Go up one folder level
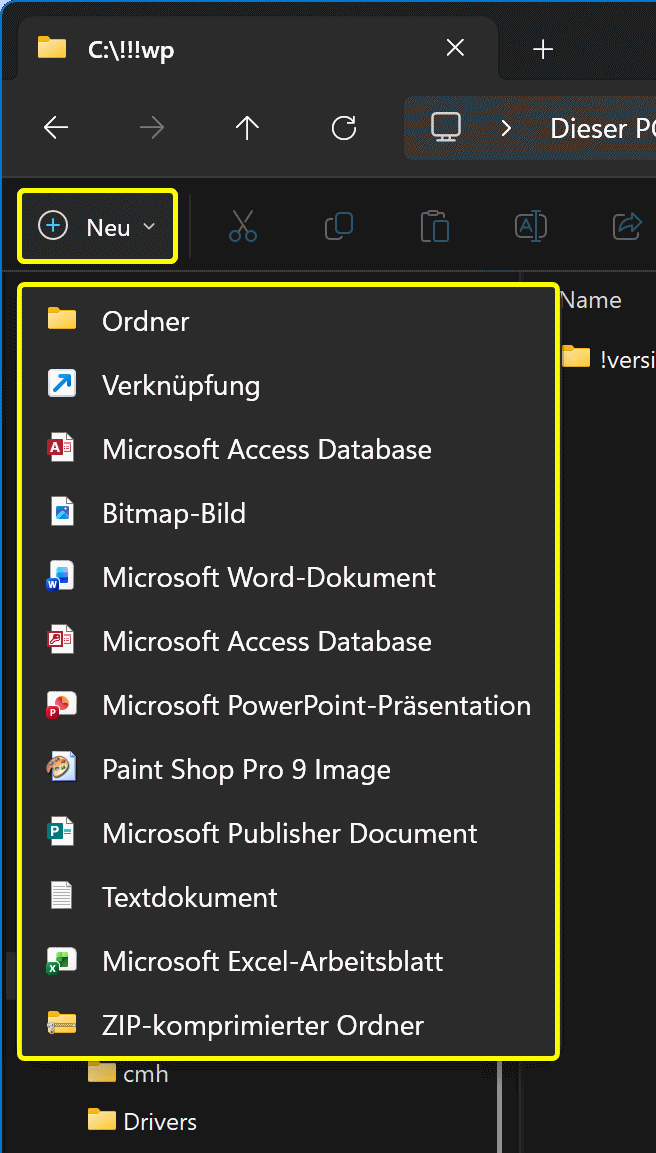 click(x=247, y=128)
